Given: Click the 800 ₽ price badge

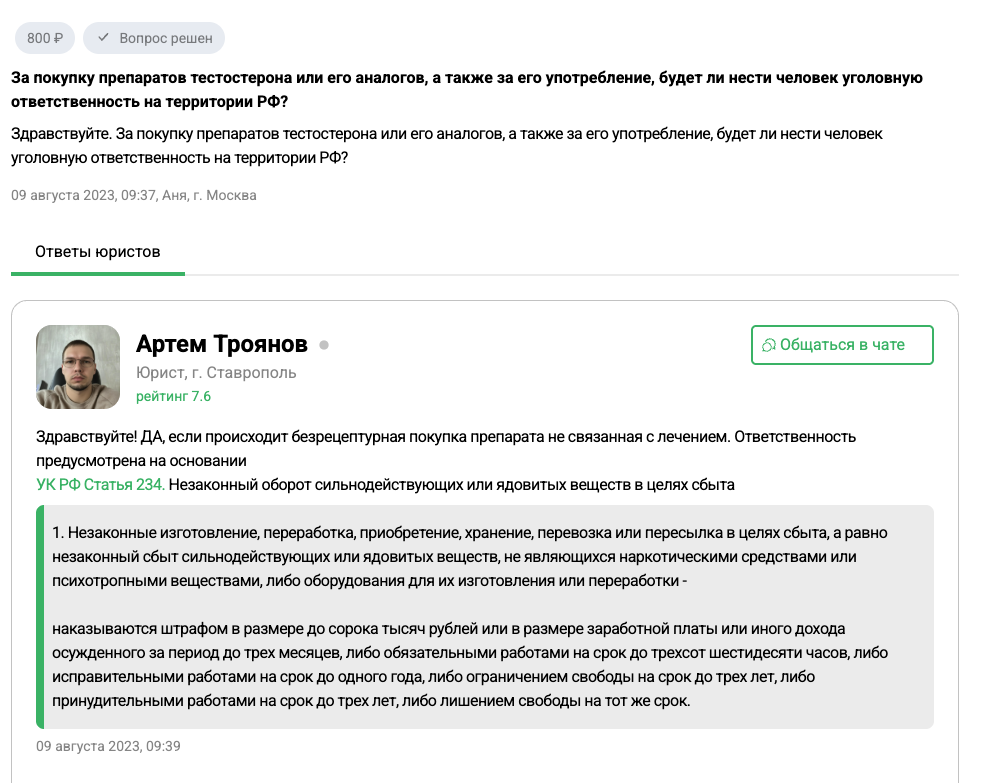Looking at the screenshot, I should pos(45,38).
